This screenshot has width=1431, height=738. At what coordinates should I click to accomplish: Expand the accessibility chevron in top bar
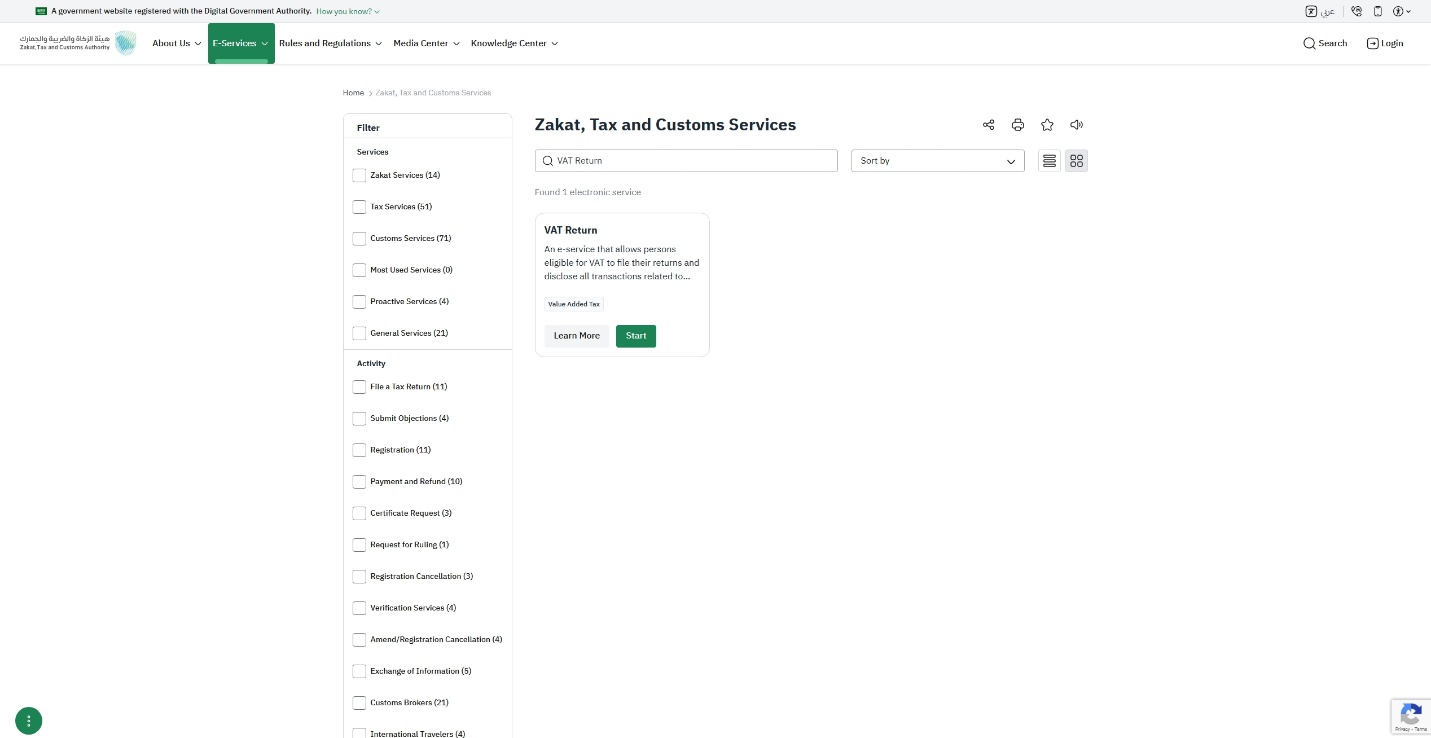tap(1408, 11)
